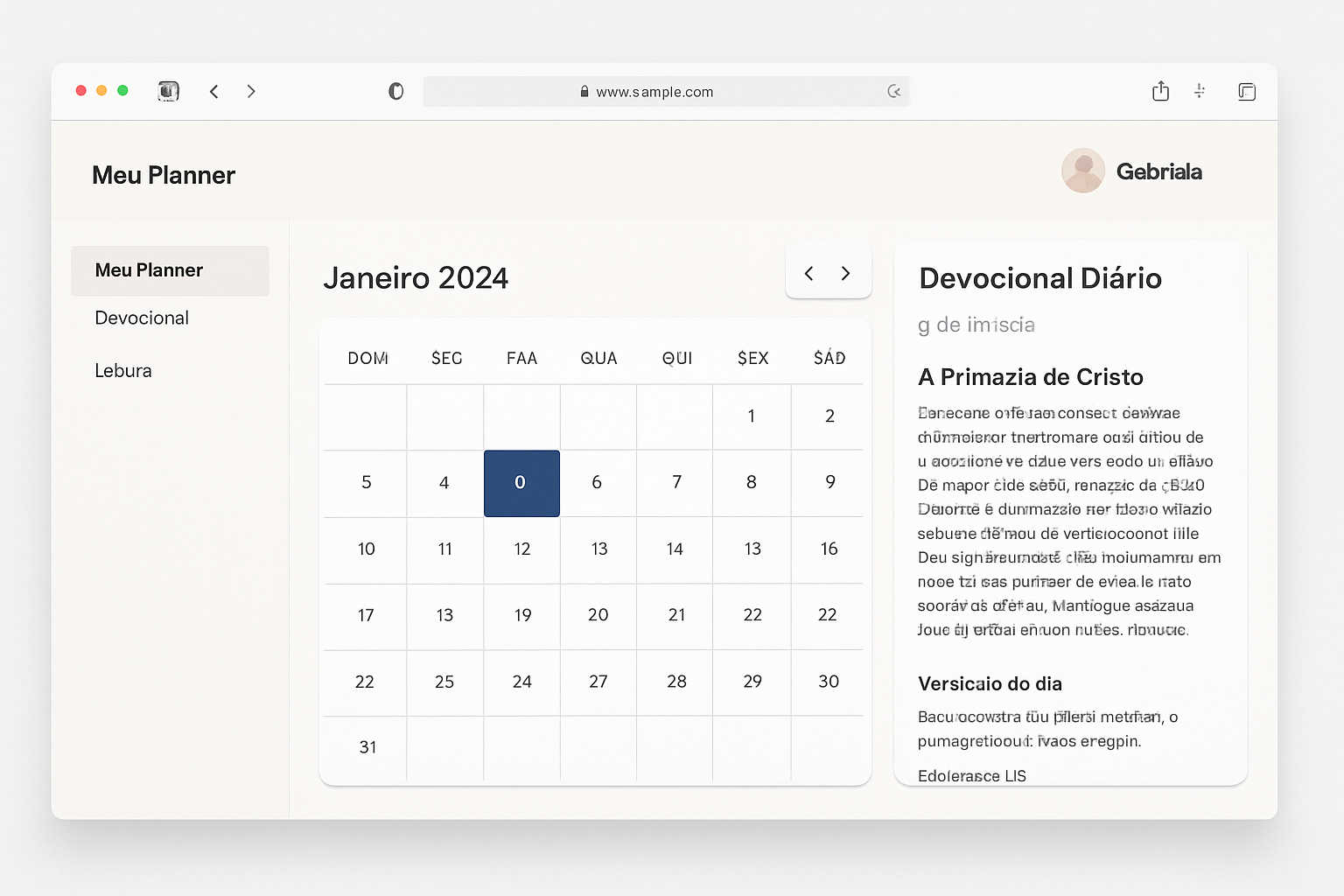
Task: Click the SEC weekday column header
Action: pos(446,359)
